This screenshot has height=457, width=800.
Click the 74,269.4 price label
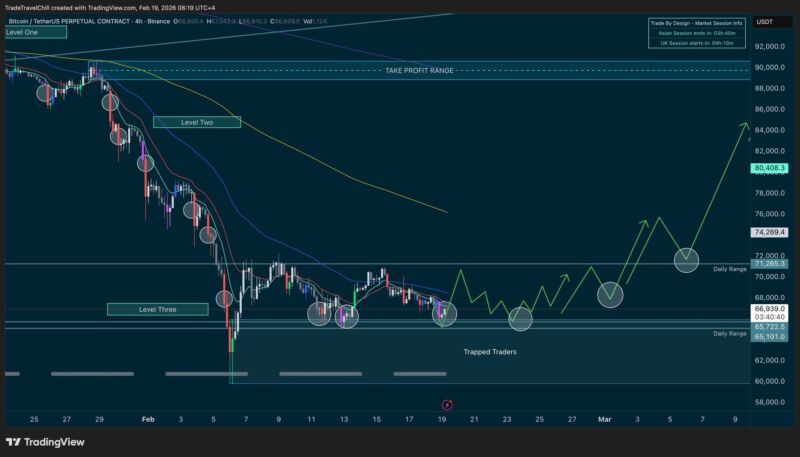pos(771,231)
